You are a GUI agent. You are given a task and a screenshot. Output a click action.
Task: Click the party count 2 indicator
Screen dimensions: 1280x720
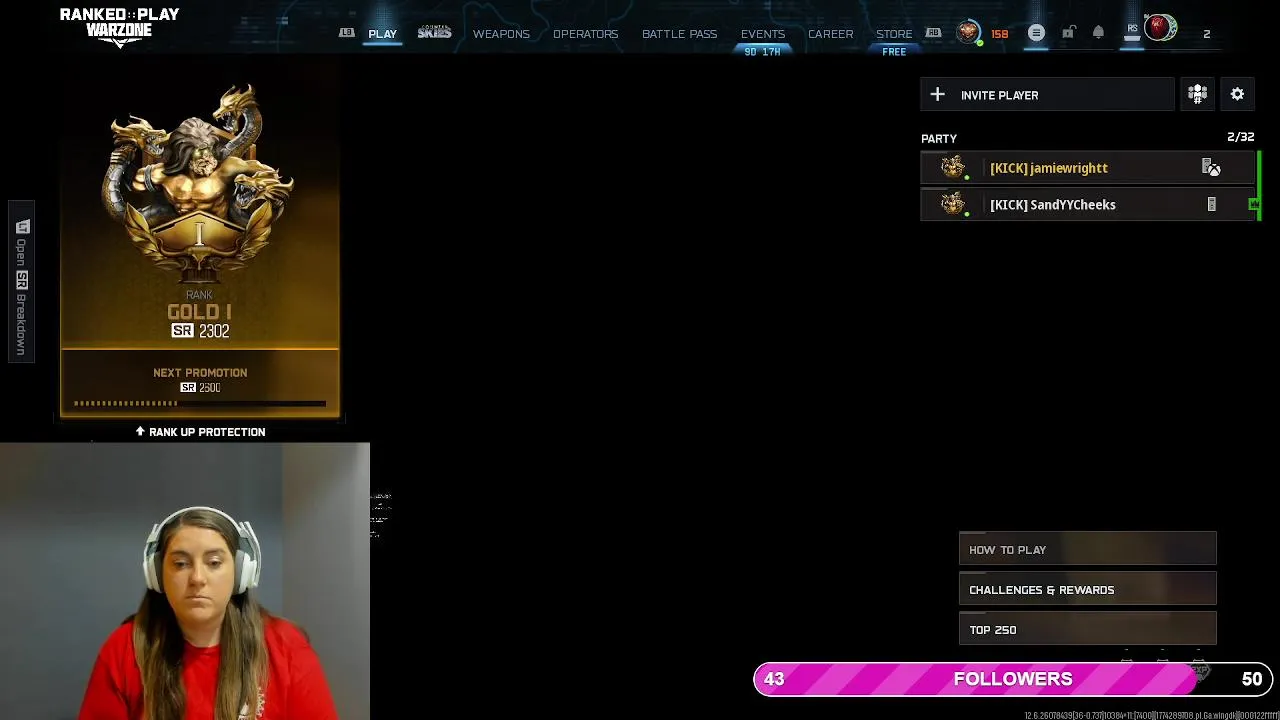(1206, 34)
